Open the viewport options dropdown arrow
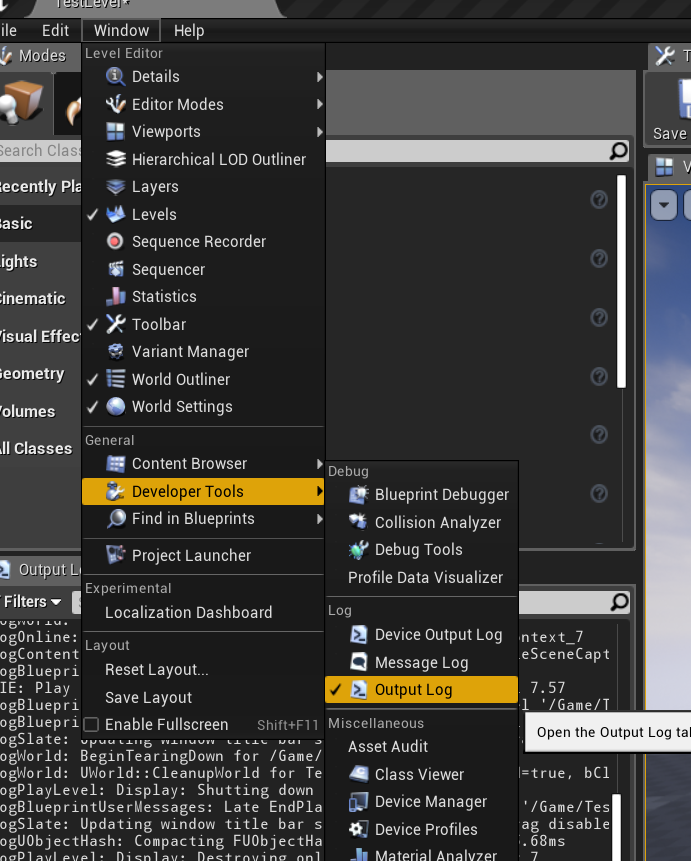The image size is (691, 861). click(x=664, y=205)
